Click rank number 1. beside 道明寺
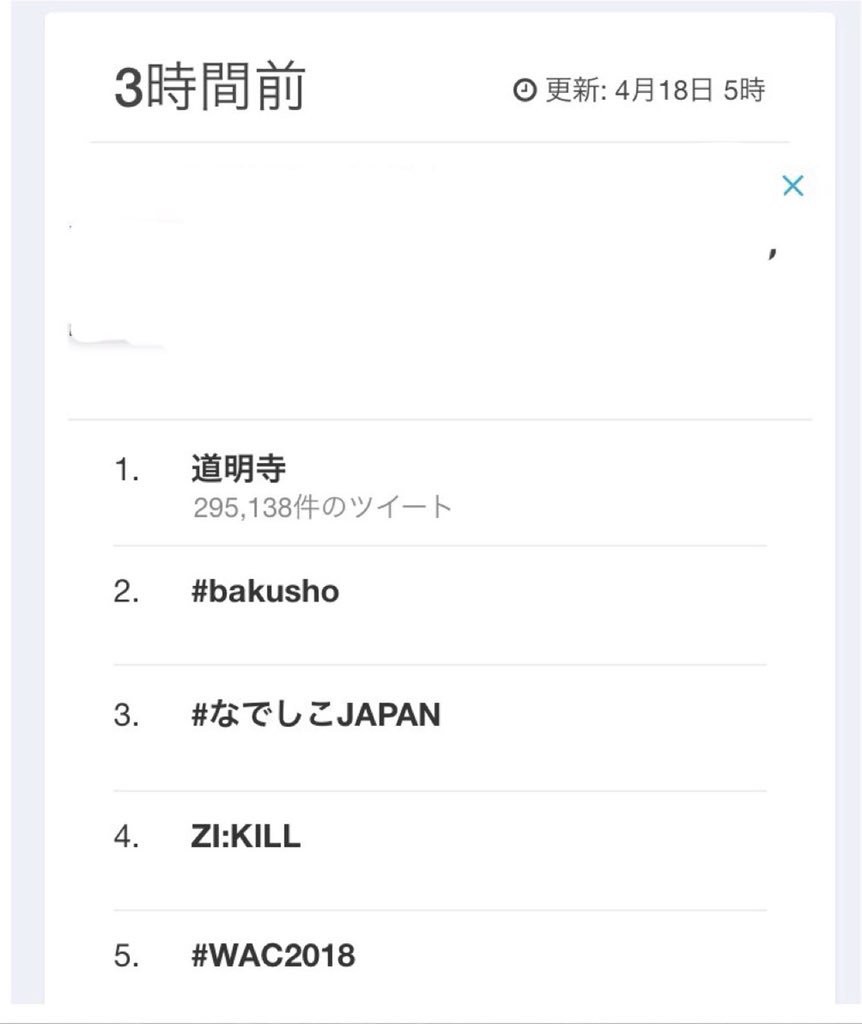Viewport: 862px width, 1024px height. click(127, 471)
